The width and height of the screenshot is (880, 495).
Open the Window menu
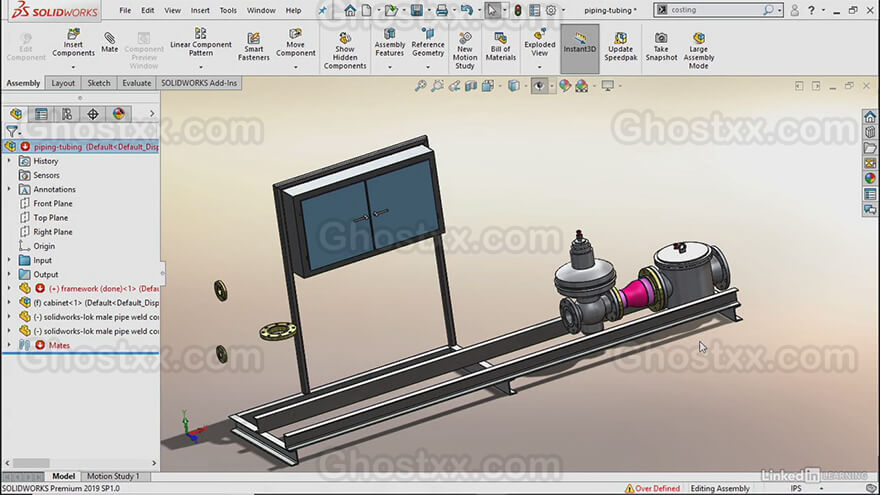[x=261, y=10]
